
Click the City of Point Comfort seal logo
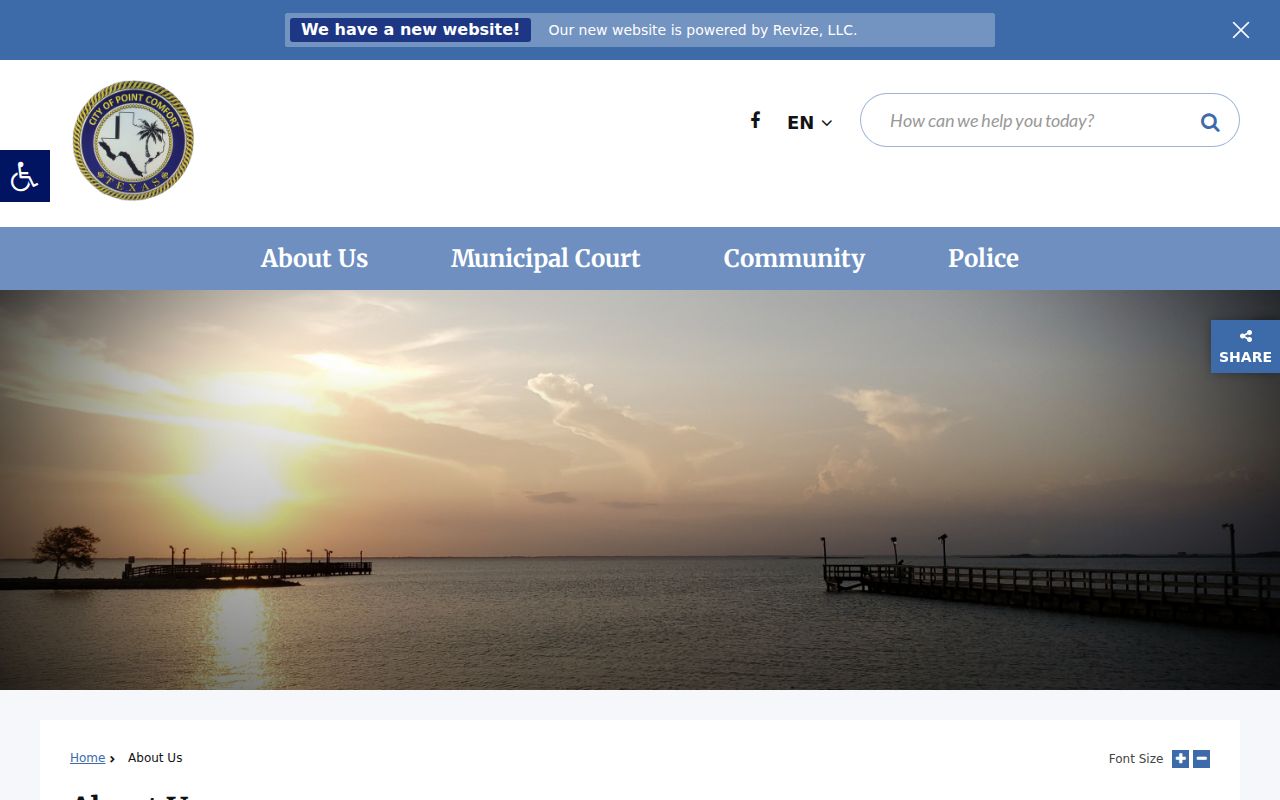click(x=133, y=141)
